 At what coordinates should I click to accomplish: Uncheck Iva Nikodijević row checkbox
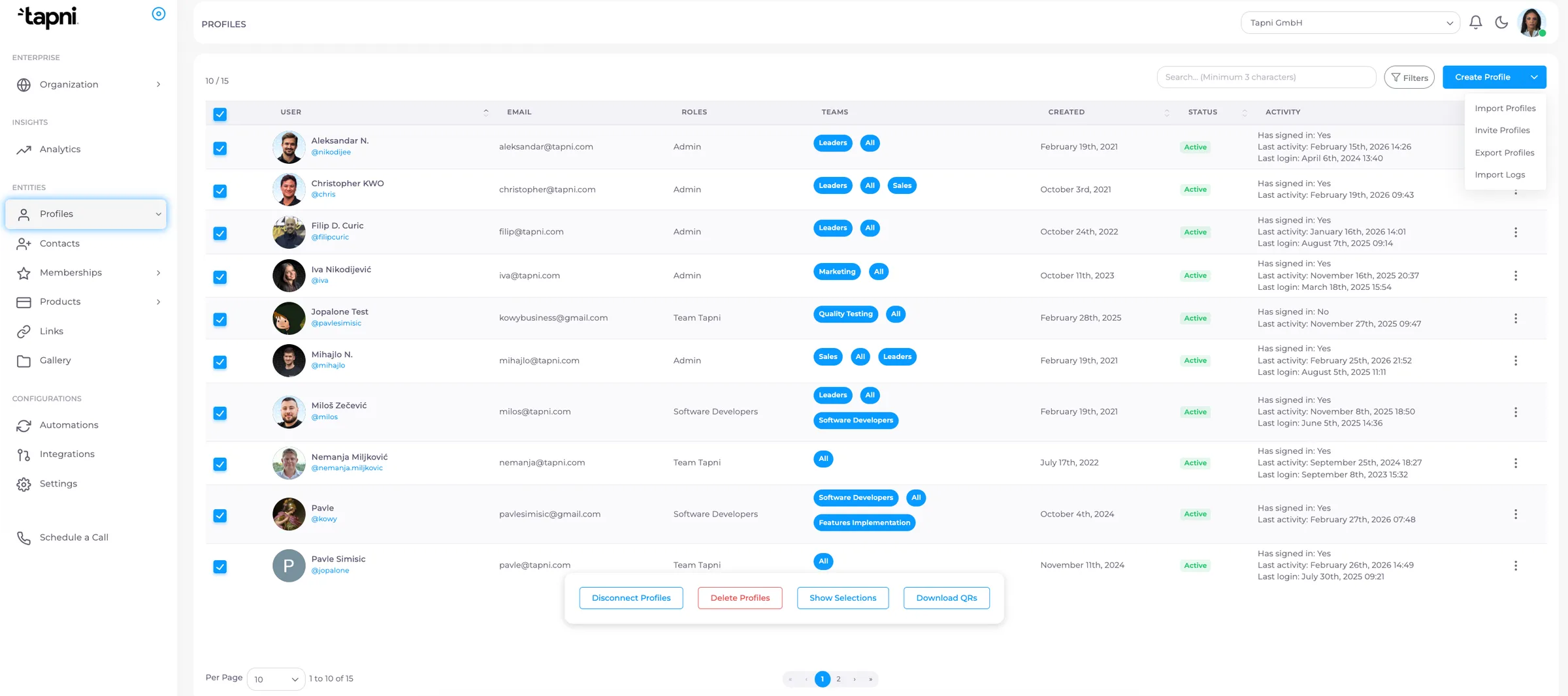(220, 277)
